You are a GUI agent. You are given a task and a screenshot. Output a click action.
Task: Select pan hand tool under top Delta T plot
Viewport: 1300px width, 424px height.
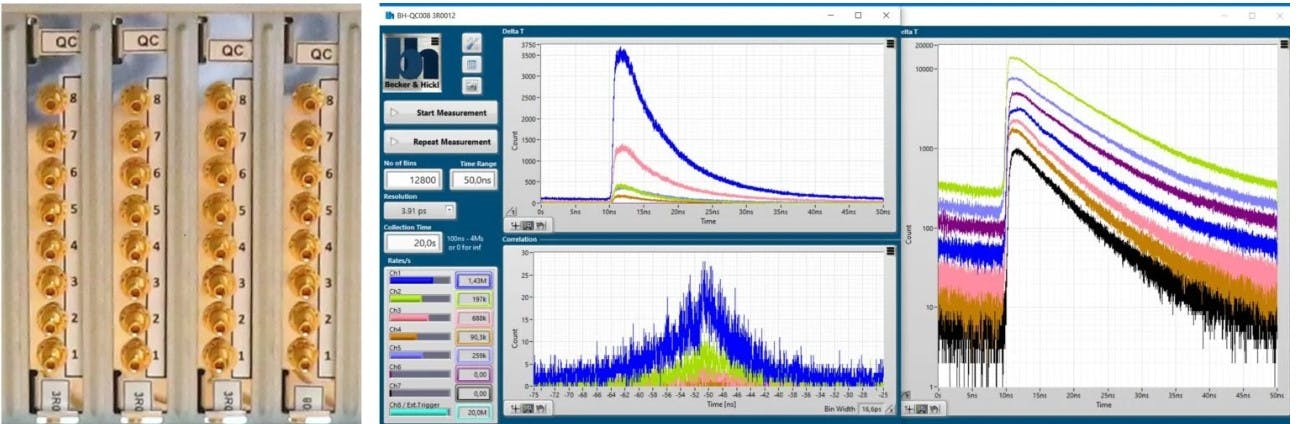(539, 225)
